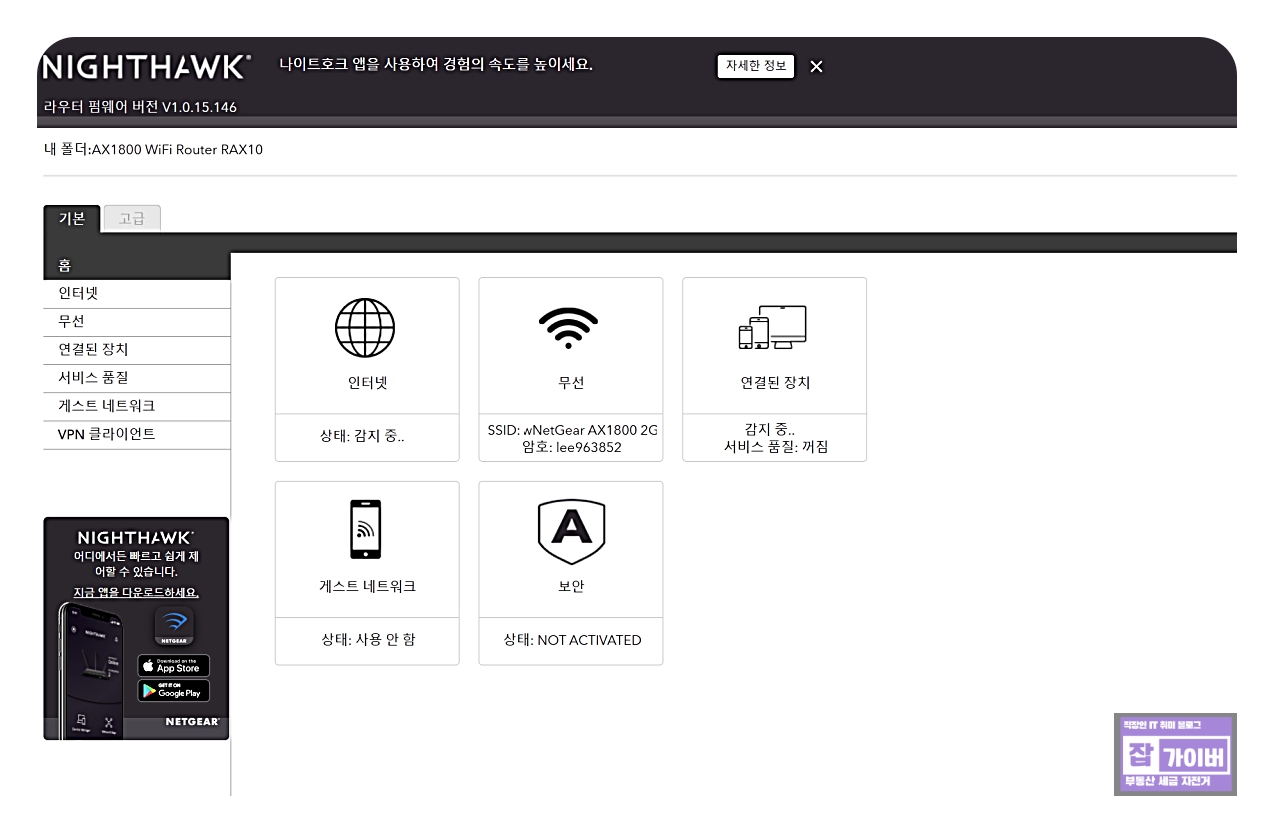Open the security shield icon
The image size is (1274, 833).
tap(571, 531)
